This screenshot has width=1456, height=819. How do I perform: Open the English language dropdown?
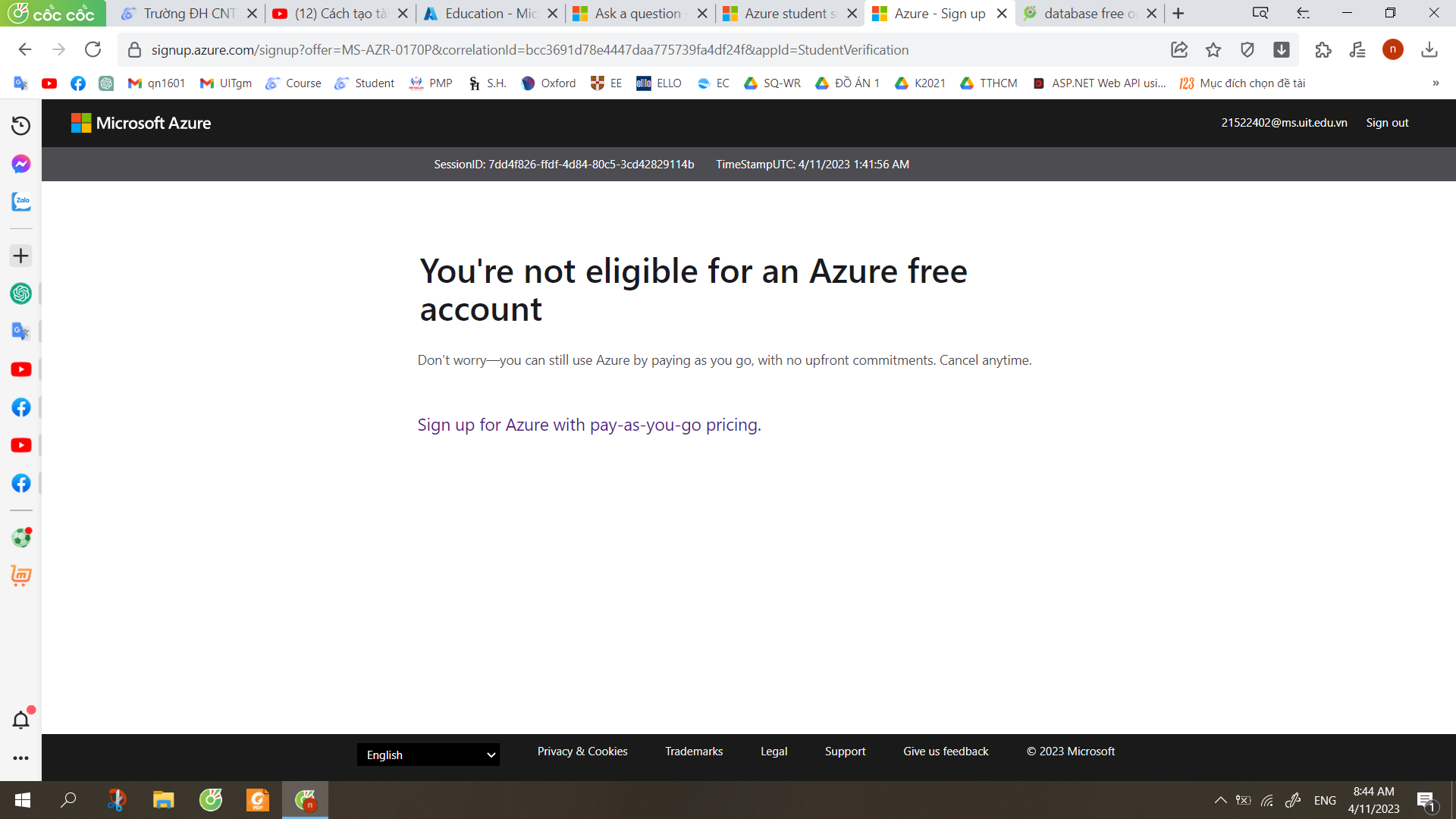click(428, 755)
